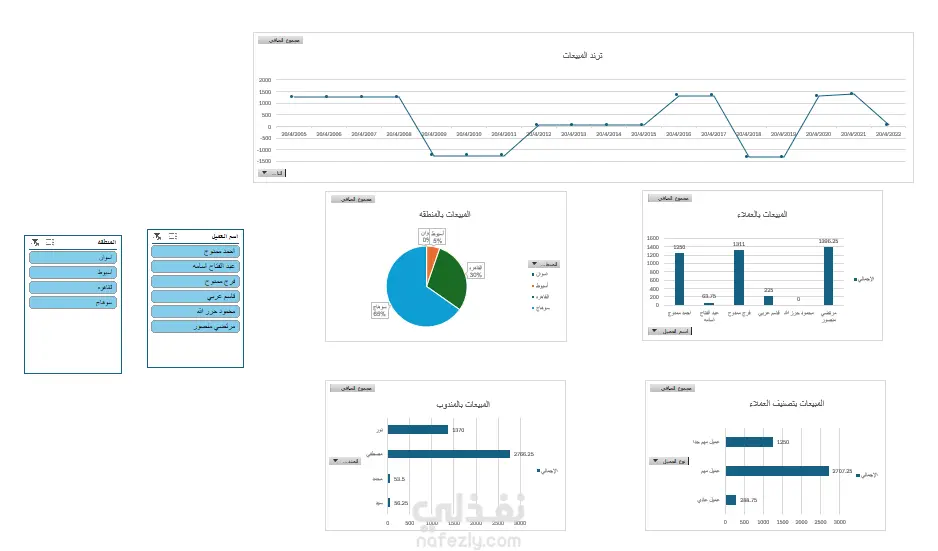Click the القاهره 30% data label on pie
The width and height of the screenshot is (938, 551).
pyautogui.click(x=476, y=271)
